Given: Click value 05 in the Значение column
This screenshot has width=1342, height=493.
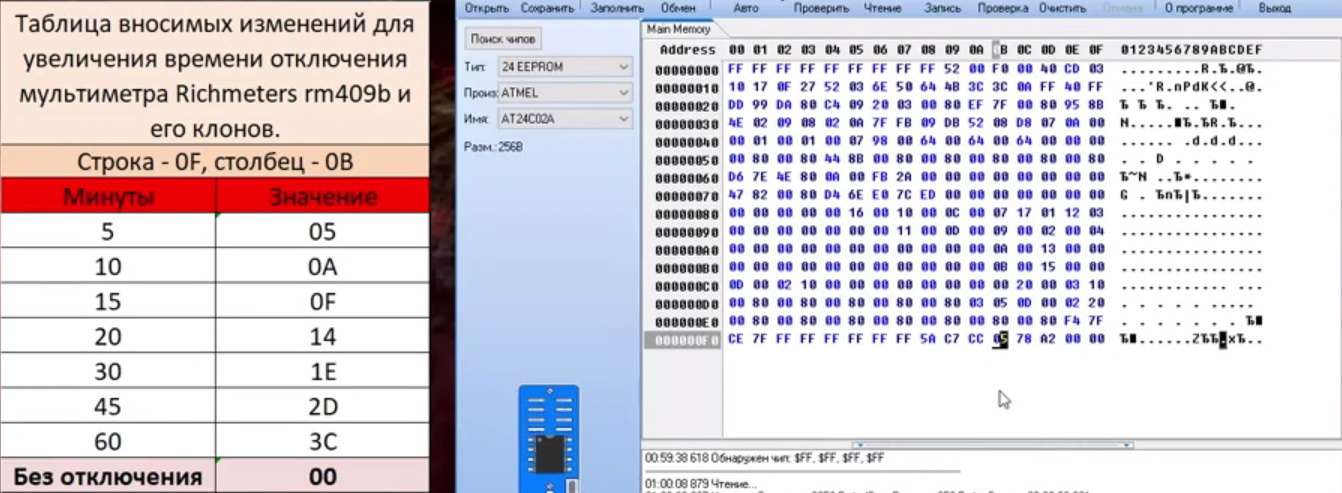Looking at the screenshot, I should tap(323, 232).
